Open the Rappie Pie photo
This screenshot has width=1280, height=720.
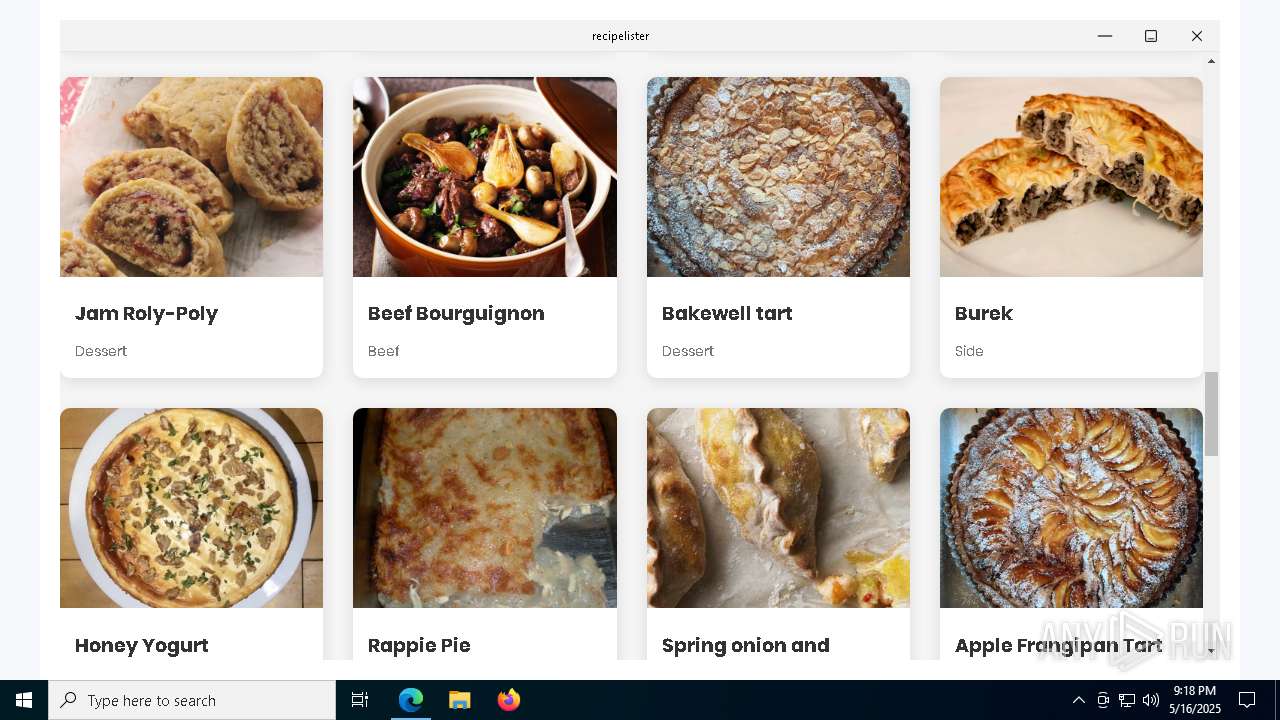coord(485,508)
